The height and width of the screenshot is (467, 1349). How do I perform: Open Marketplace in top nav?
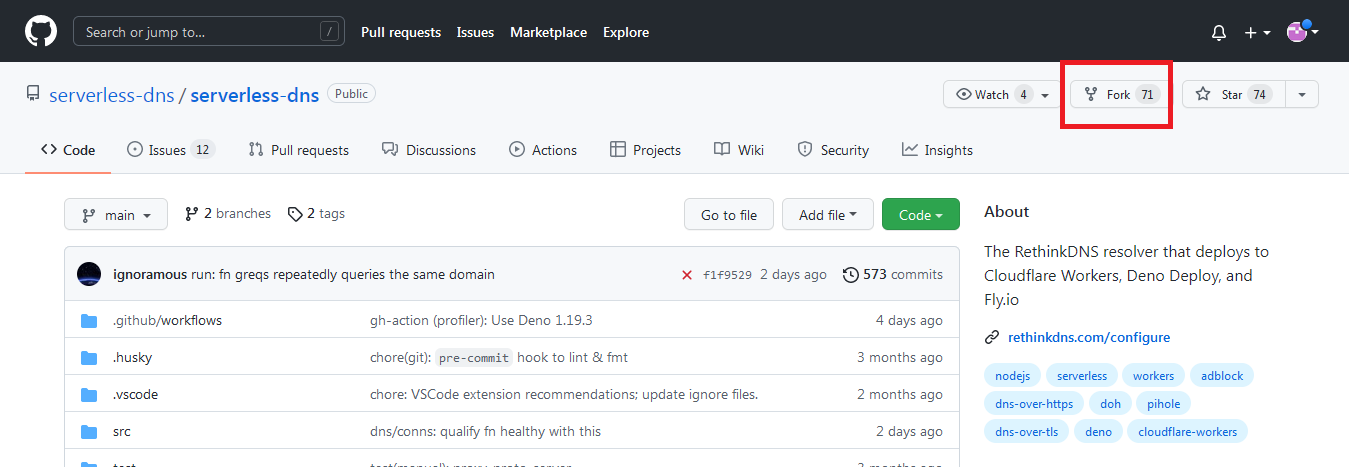pyautogui.click(x=548, y=32)
